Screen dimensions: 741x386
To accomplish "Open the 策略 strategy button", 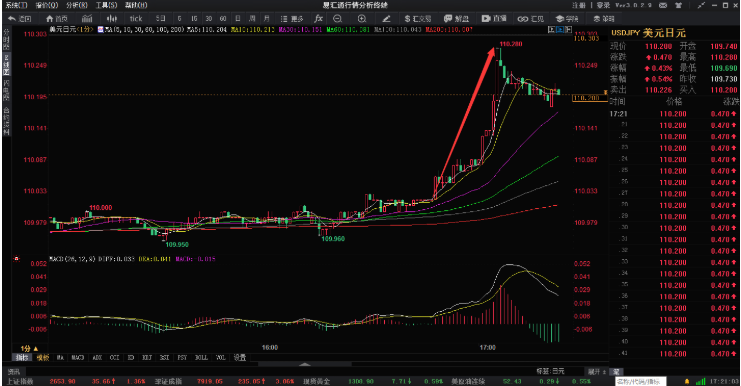I will coord(604,18).
